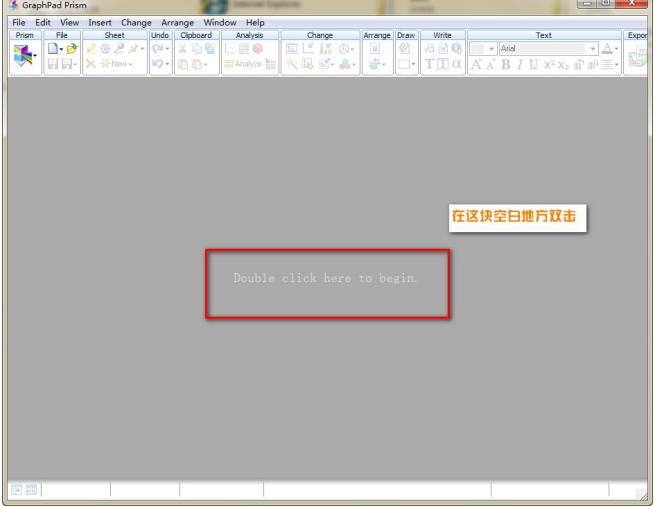This screenshot has height=507, width=654.
Task: Open the Window menu
Action: 220,23
